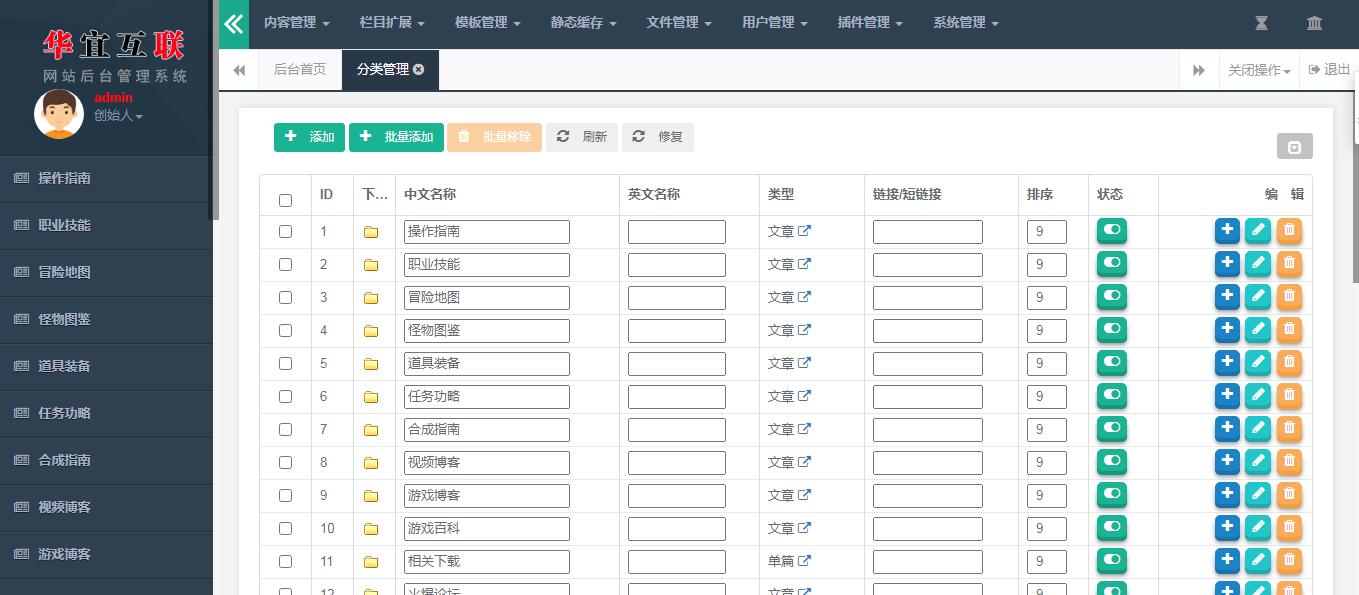Image resolution: width=1359 pixels, height=595 pixels.
Task: Add a subcategory with plus icon in row 操作指南
Action: tap(1227, 231)
